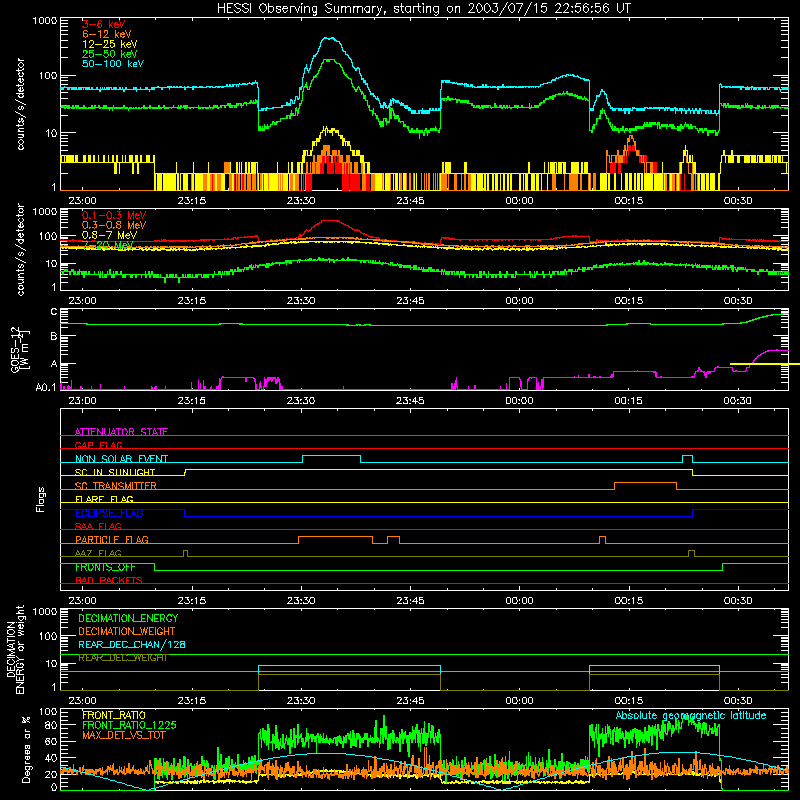Select the SAA_FLAG label

pos(98,526)
